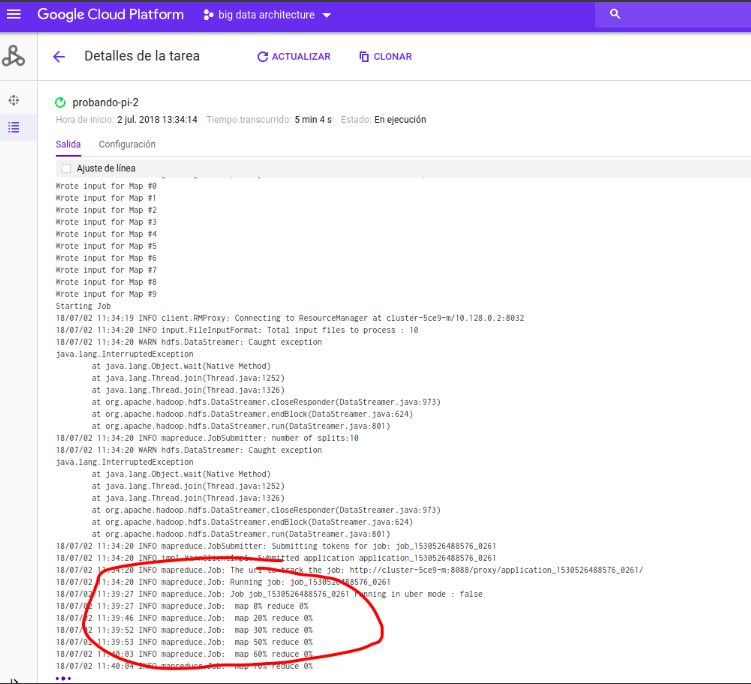Switch to the Salida tab

pyautogui.click(x=68, y=144)
